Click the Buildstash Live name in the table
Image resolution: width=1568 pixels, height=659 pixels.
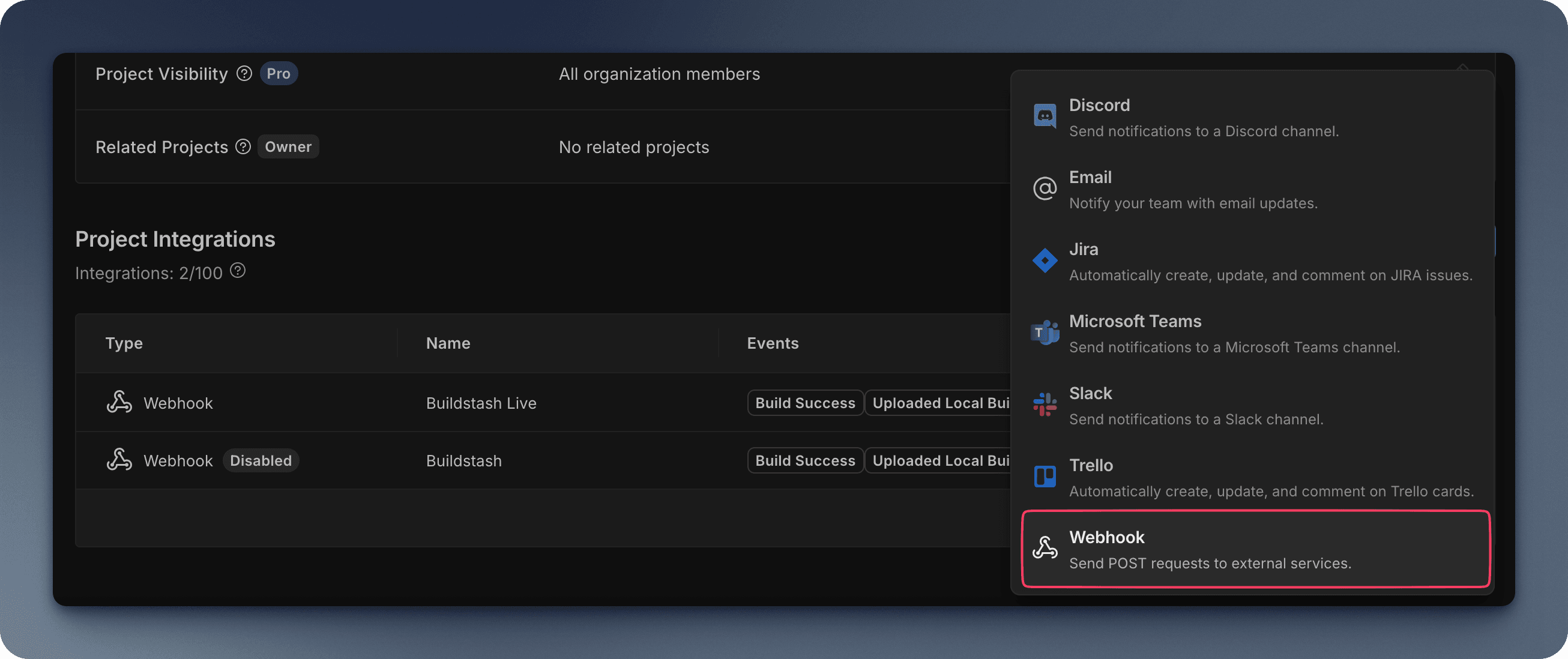click(x=481, y=402)
